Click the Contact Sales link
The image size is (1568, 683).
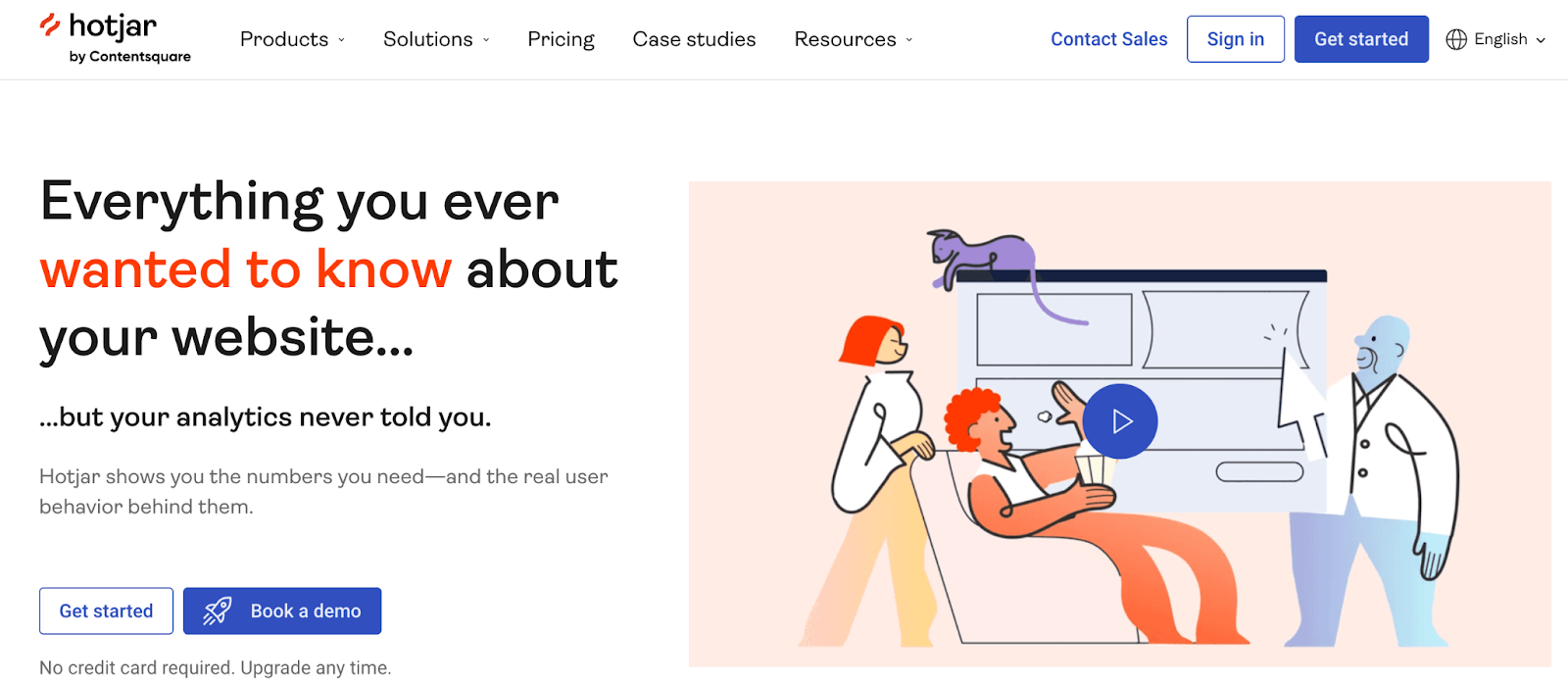1108,39
